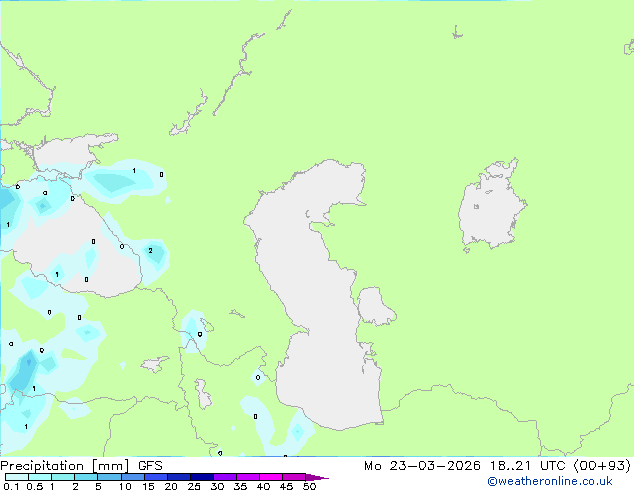
Task: Click the '10' legend scale label
Action: click(125, 486)
